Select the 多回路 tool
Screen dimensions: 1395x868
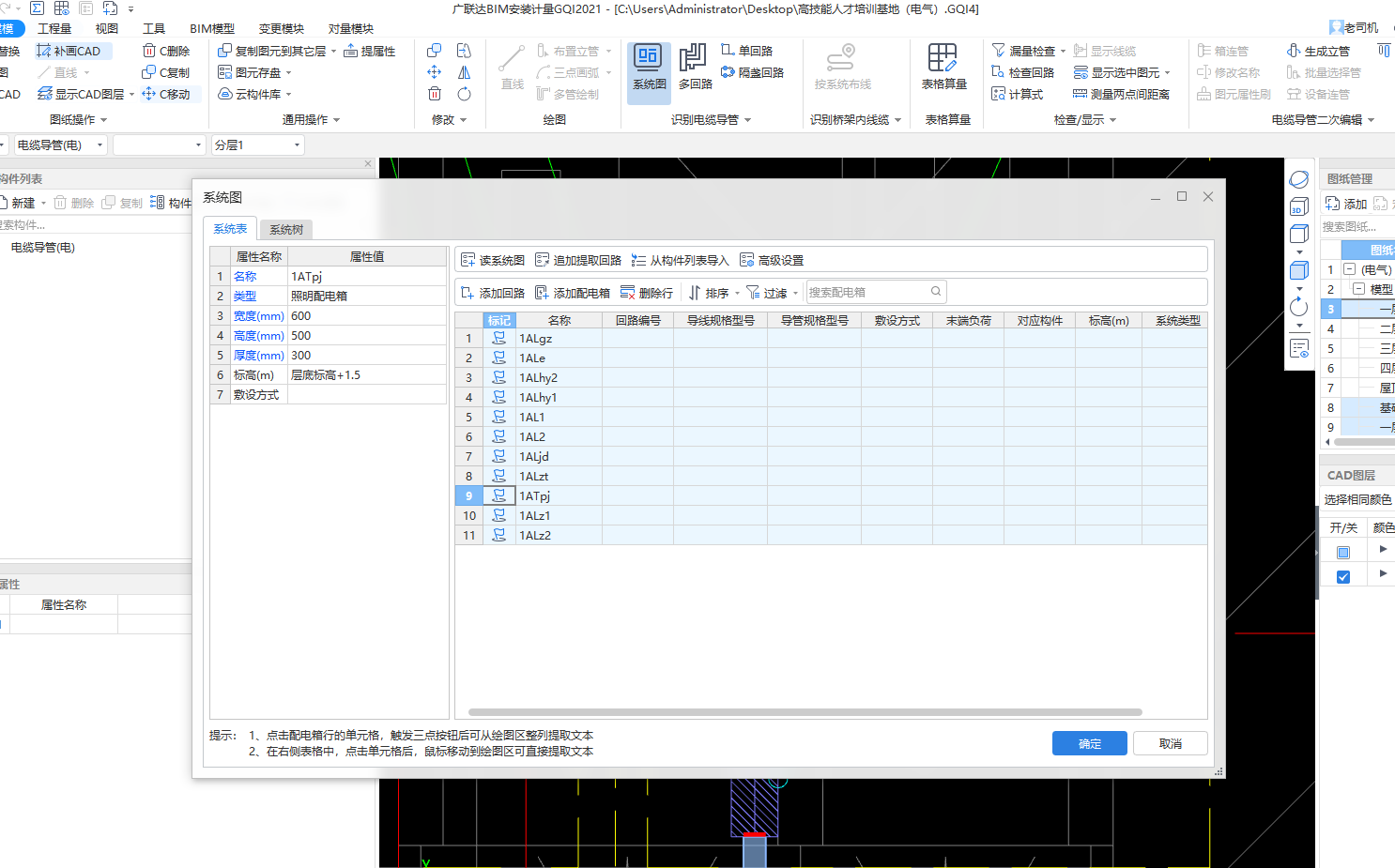(x=695, y=68)
